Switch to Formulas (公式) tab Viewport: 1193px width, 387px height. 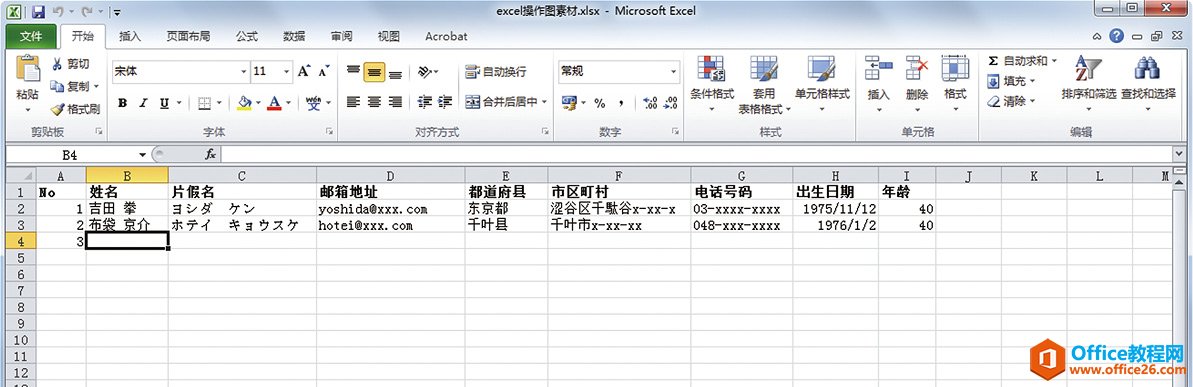pos(247,36)
